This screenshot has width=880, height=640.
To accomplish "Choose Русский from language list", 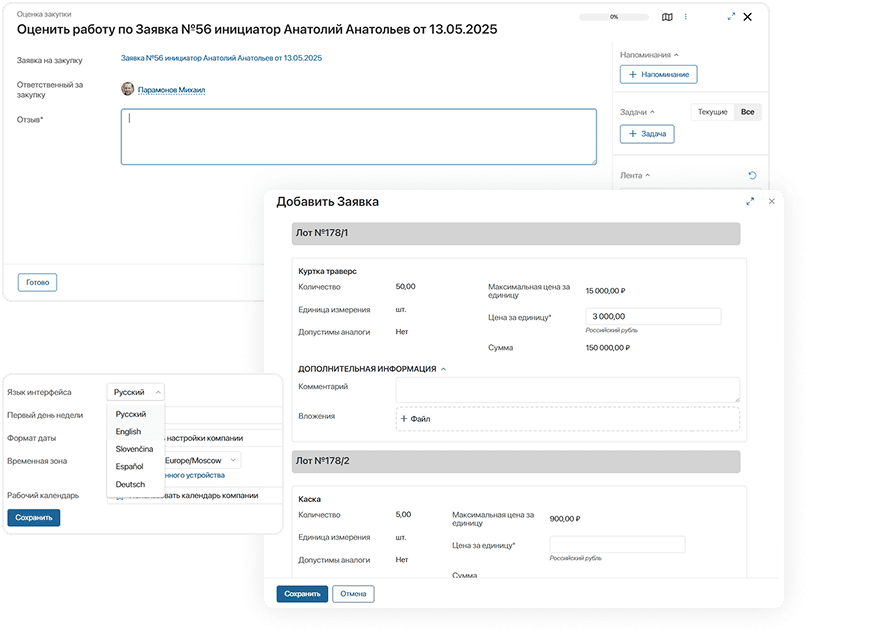I will (x=131, y=414).
